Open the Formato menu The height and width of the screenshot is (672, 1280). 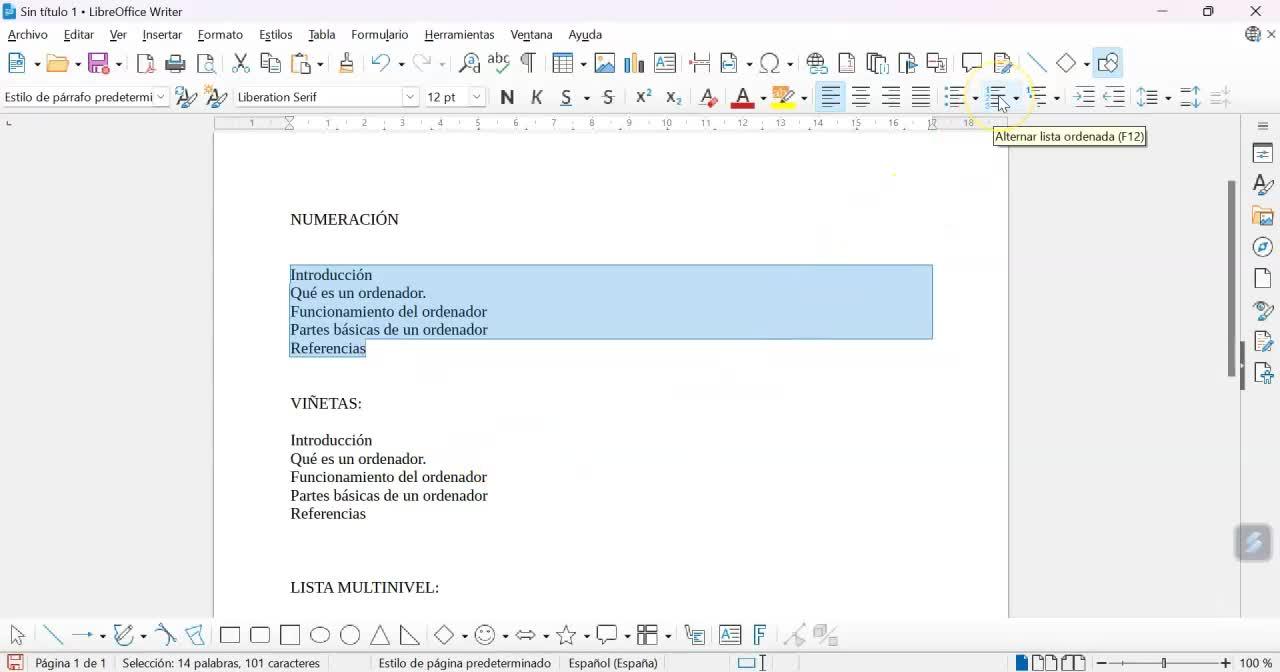220,35
